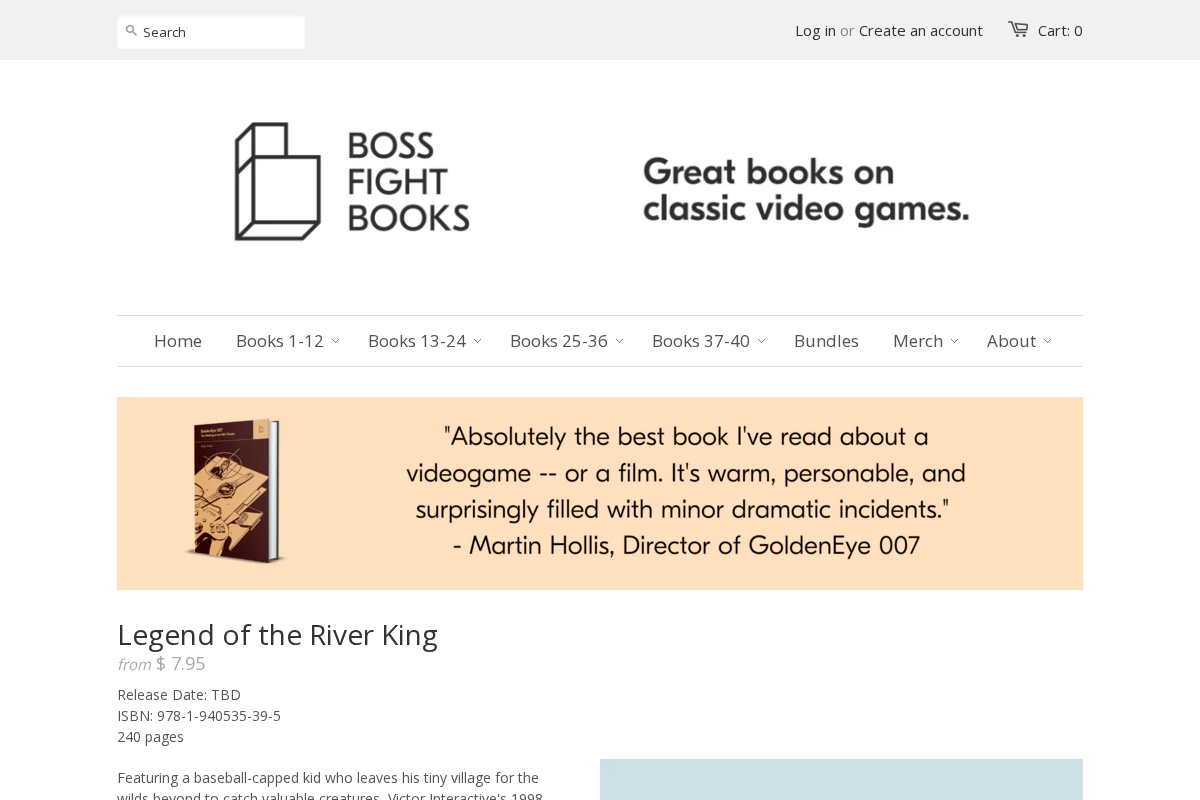Click the Boss Fight Books logo
The width and height of the screenshot is (1200, 800).
(x=352, y=181)
